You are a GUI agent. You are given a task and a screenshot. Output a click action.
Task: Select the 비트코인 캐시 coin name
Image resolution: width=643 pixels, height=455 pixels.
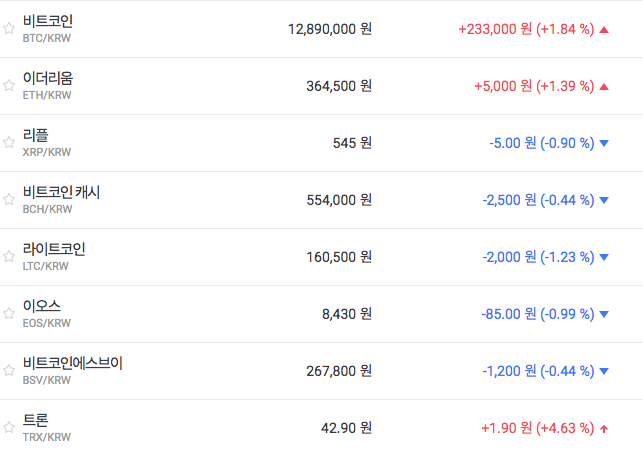[x=61, y=192]
